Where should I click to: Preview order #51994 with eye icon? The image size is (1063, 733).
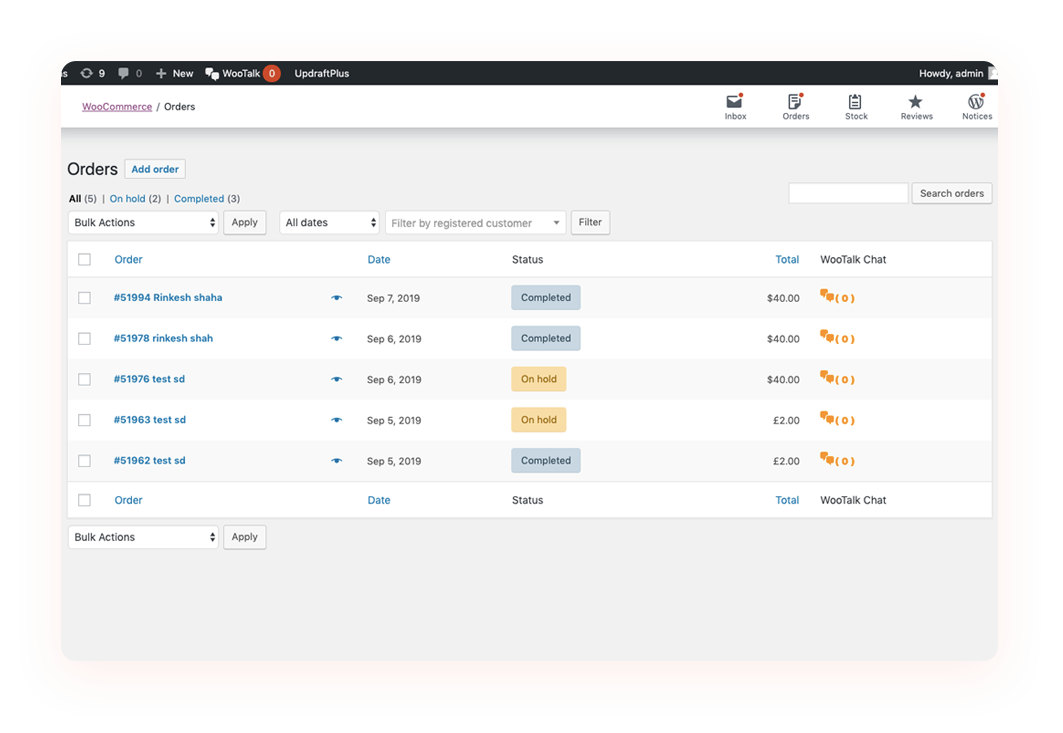[336, 298]
